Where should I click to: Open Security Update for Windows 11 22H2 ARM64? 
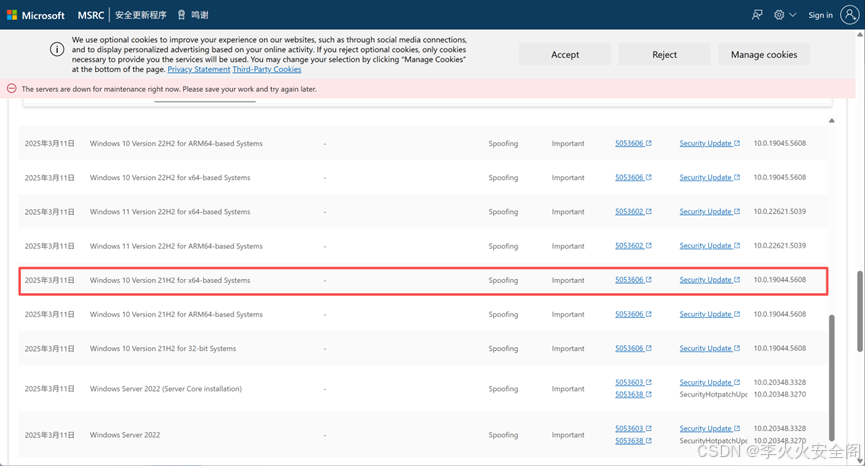[x=709, y=246]
